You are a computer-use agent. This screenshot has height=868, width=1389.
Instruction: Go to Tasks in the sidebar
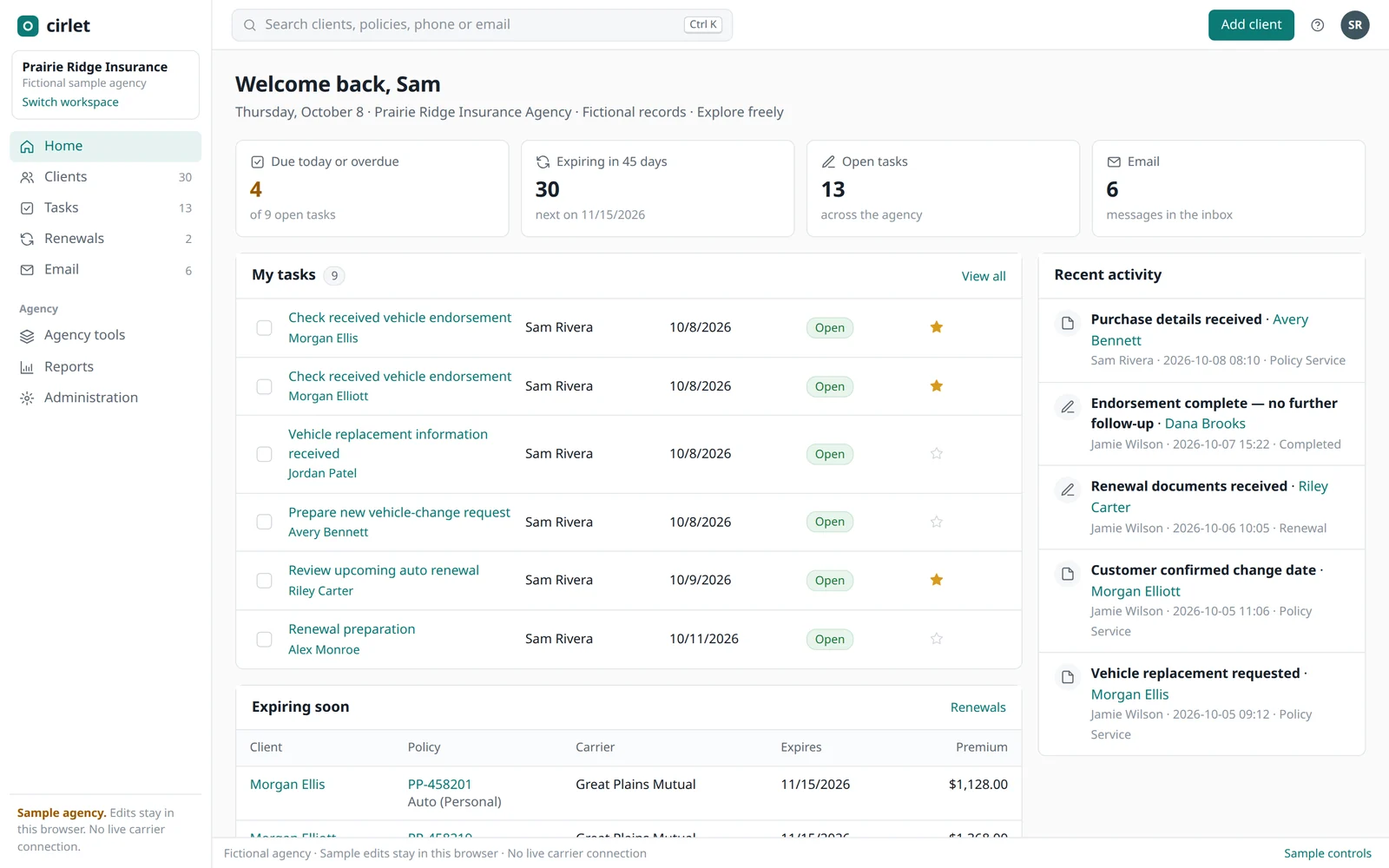pos(105,208)
